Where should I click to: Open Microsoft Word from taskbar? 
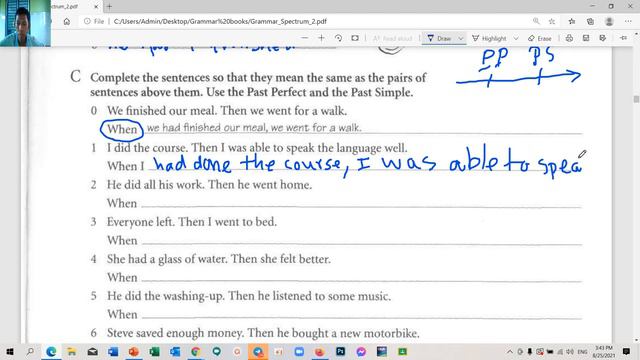click(x=113, y=351)
